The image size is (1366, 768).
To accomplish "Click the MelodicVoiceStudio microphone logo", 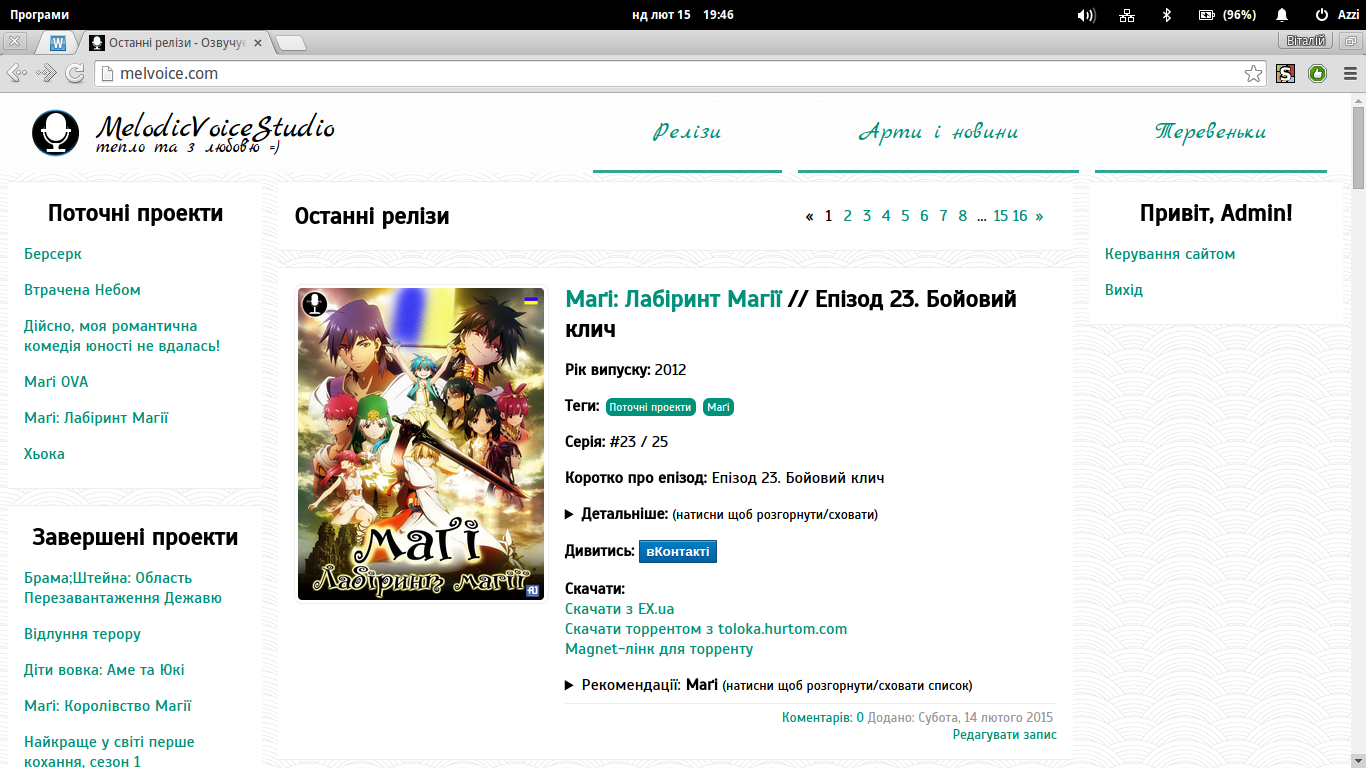I will [55, 133].
